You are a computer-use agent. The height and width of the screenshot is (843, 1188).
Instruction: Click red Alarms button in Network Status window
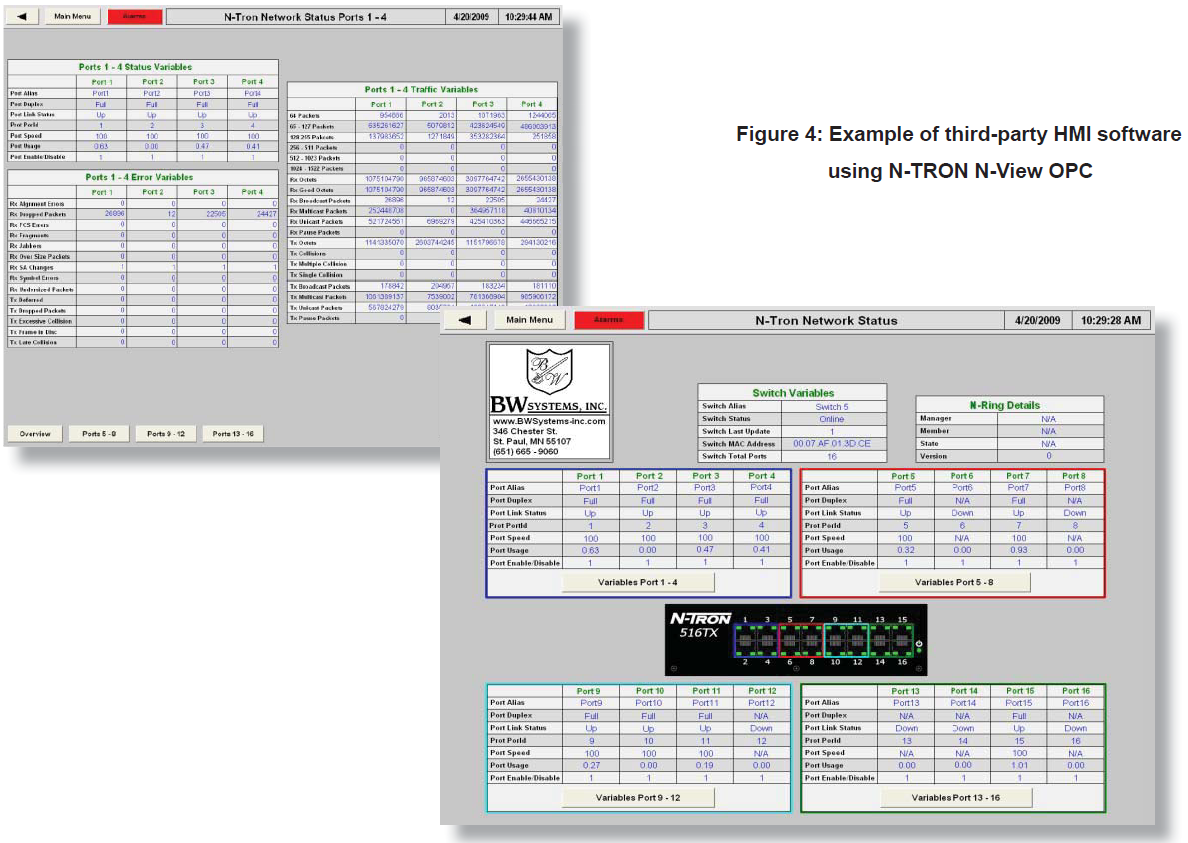tap(609, 320)
